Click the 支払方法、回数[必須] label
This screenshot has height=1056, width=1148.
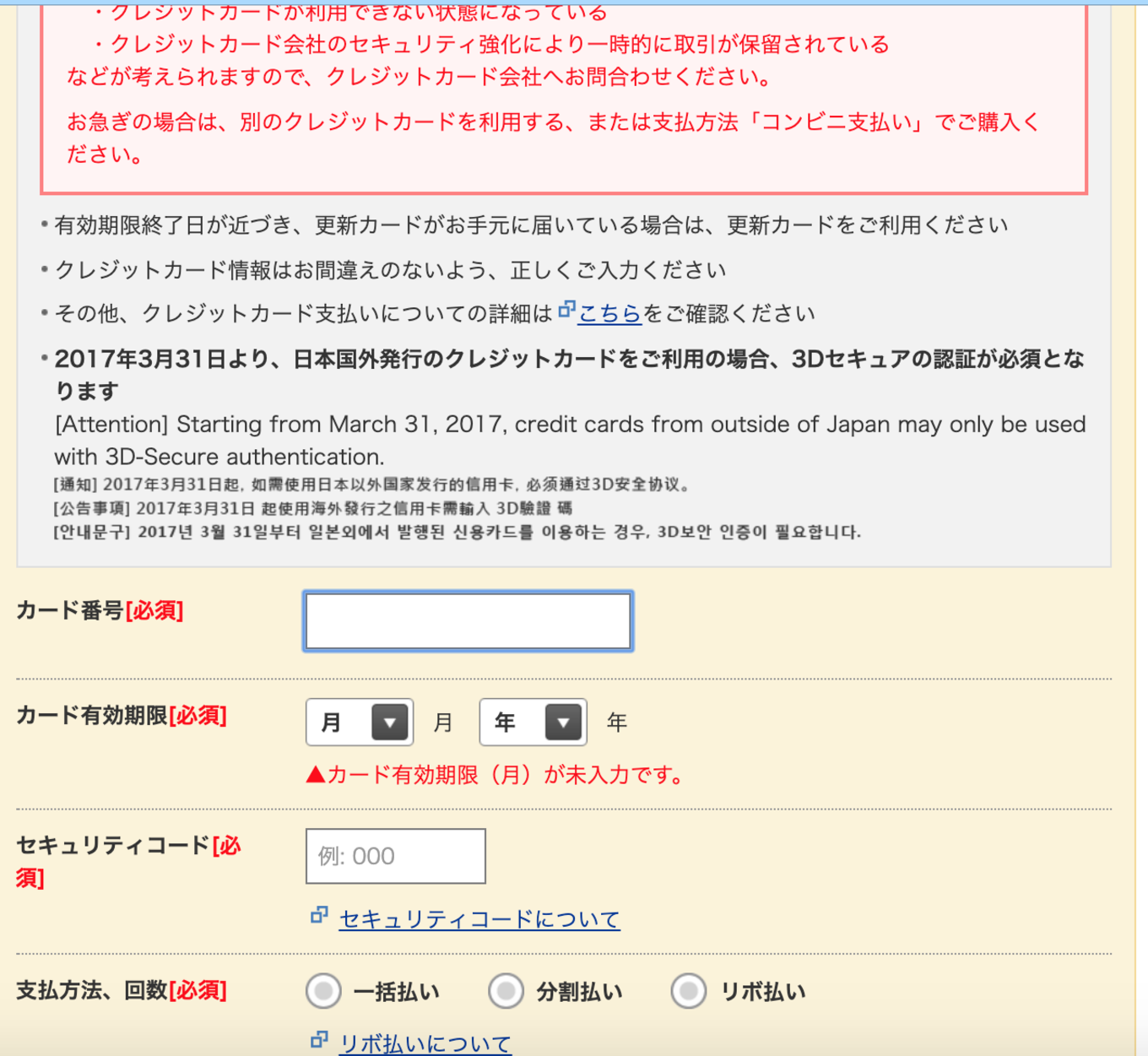pos(122,990)
